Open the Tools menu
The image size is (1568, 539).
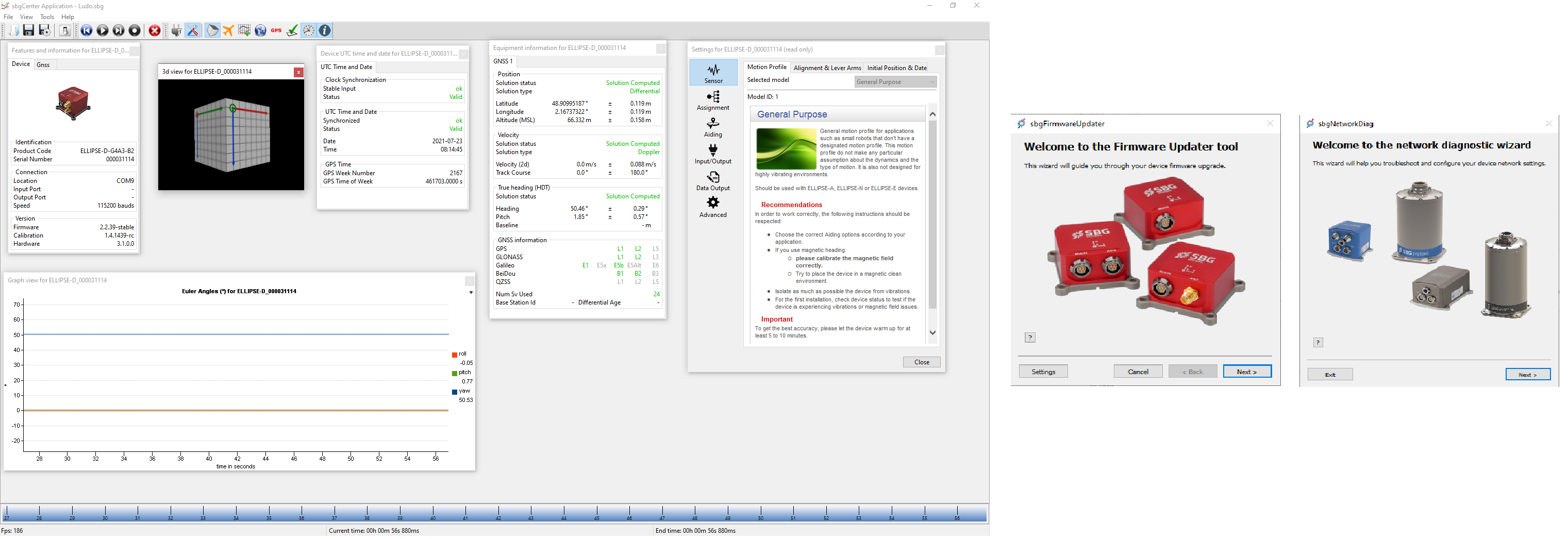tap(47, 17)
